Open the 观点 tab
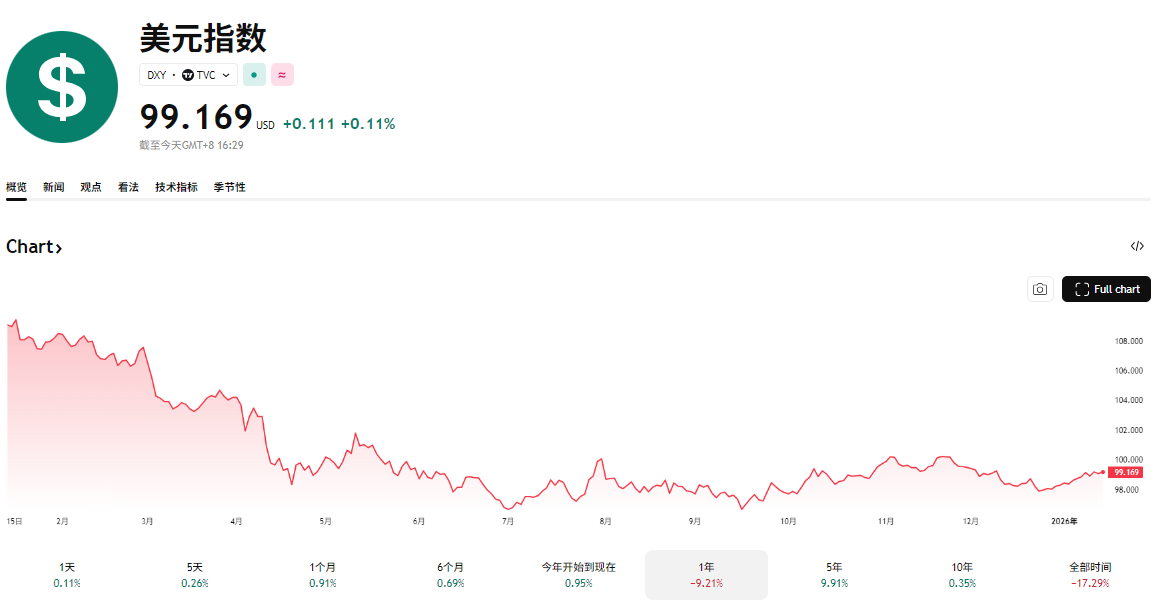 click(90, 187)
